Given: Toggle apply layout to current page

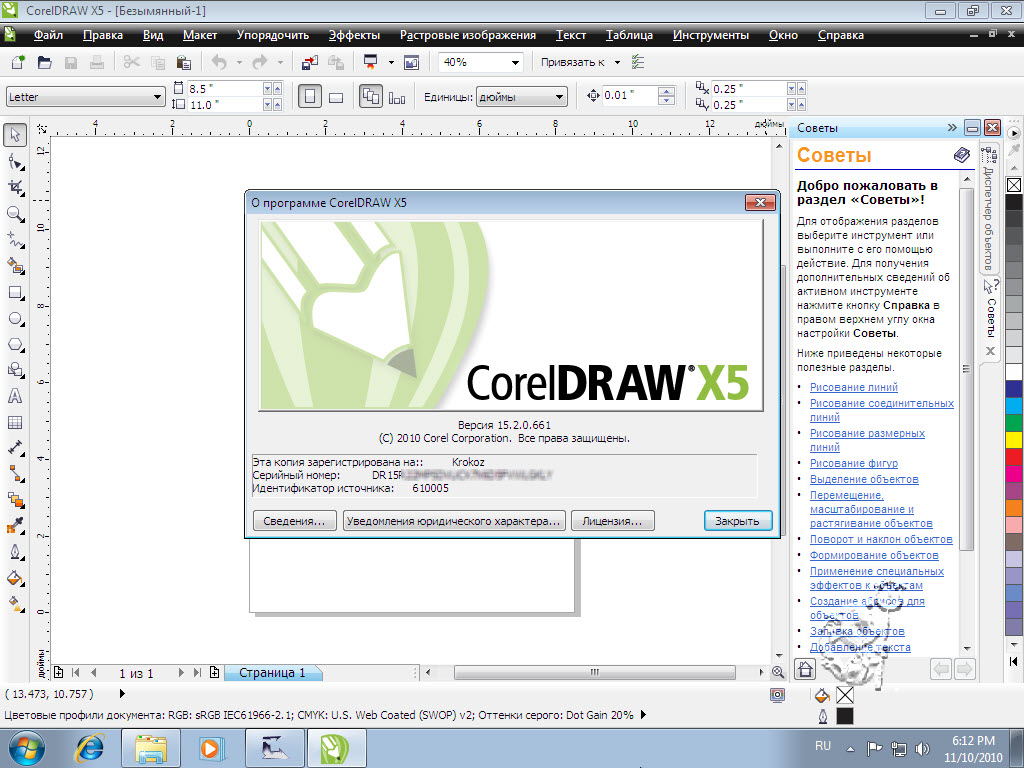Looking at the screenshot, I should pos(396,97).
